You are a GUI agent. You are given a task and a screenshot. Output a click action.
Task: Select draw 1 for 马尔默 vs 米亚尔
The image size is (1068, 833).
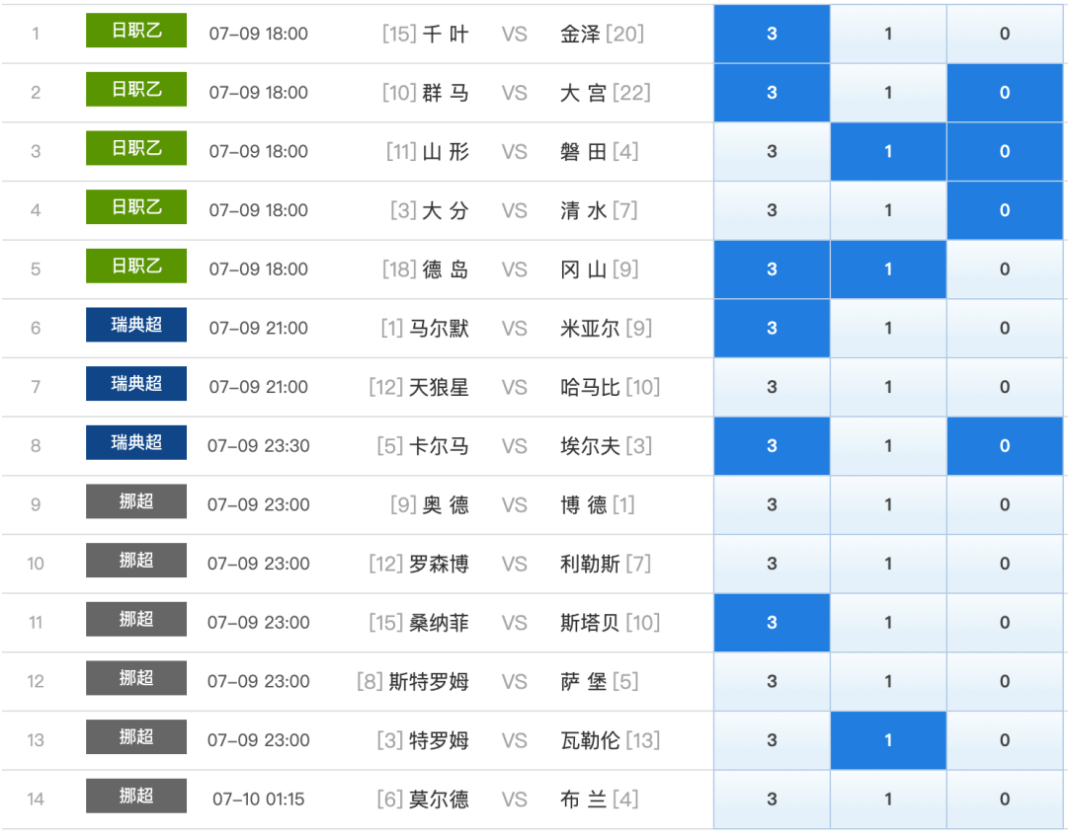(x=888, y=328)
